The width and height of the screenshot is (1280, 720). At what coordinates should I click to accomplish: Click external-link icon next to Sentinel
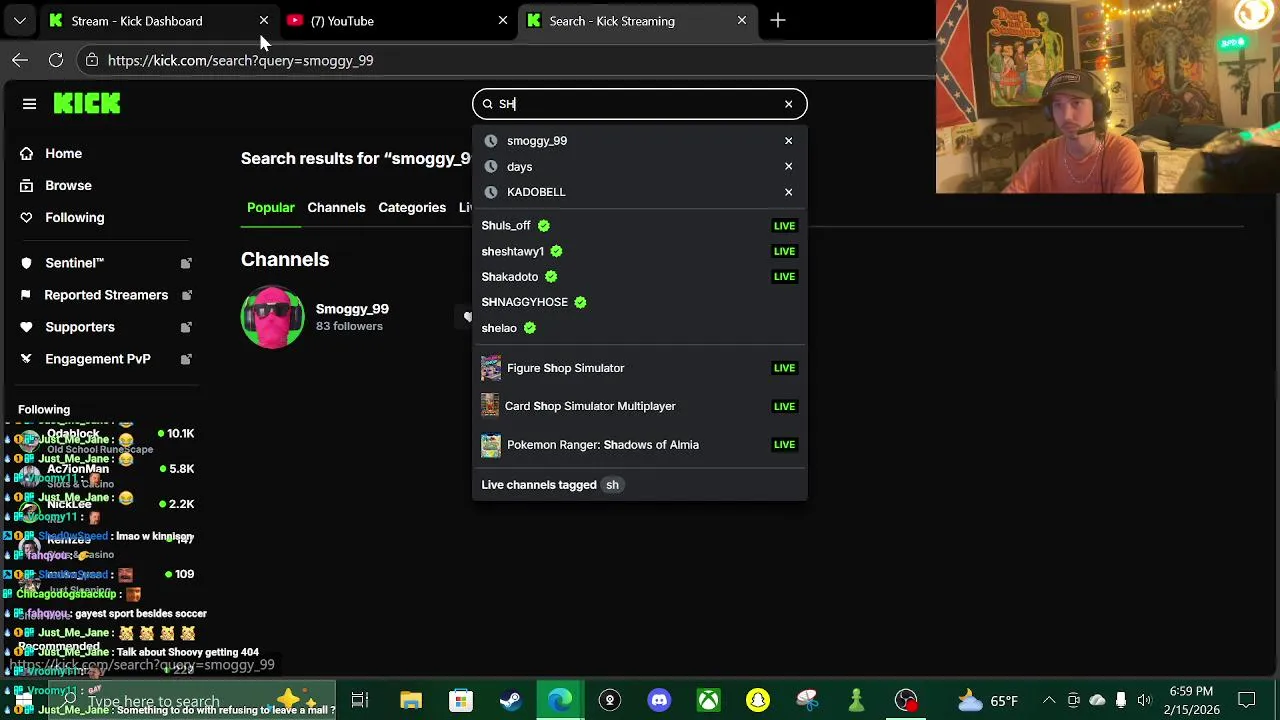[186, 263]
